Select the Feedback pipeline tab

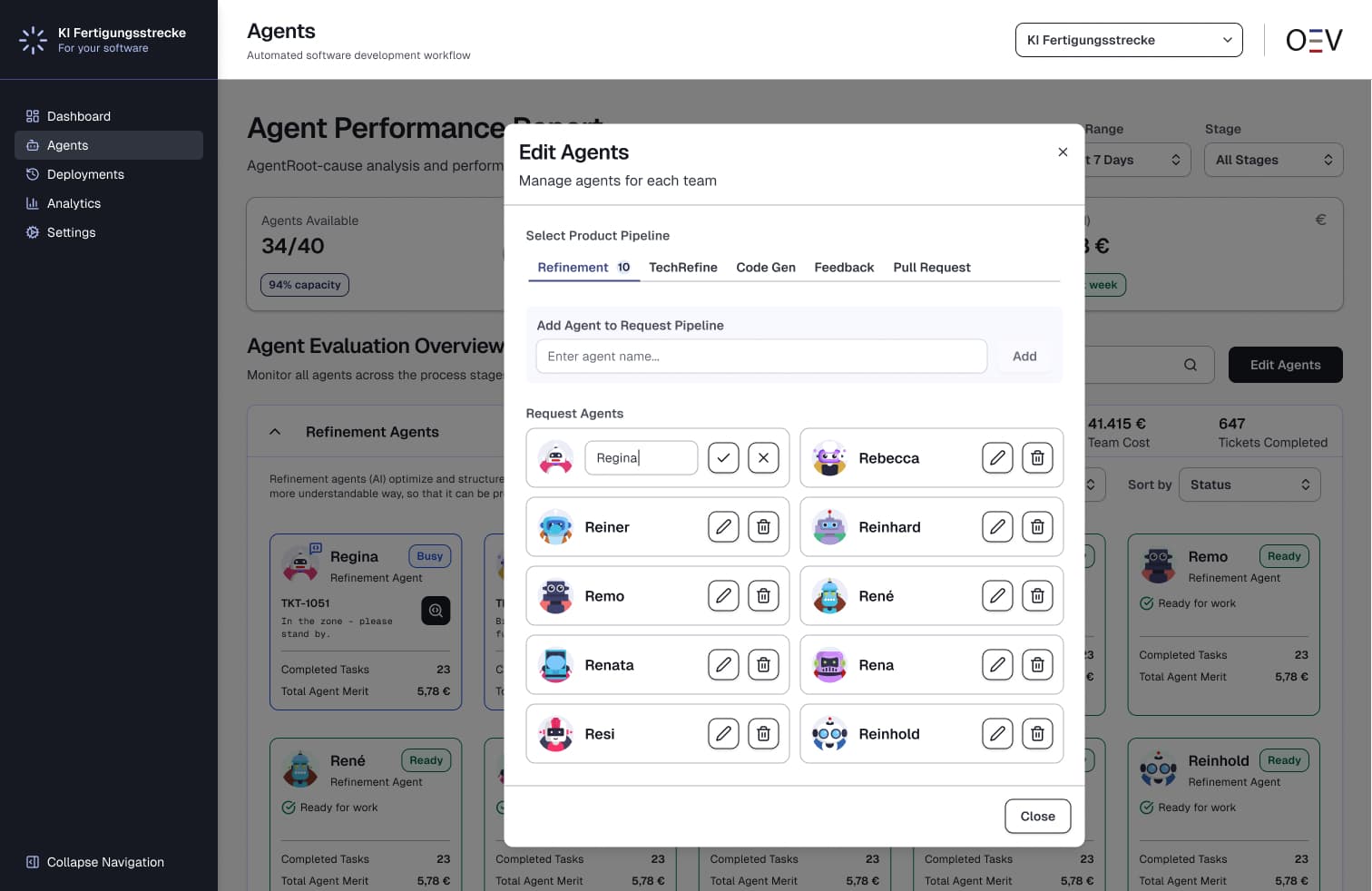(x=844, y=267)
